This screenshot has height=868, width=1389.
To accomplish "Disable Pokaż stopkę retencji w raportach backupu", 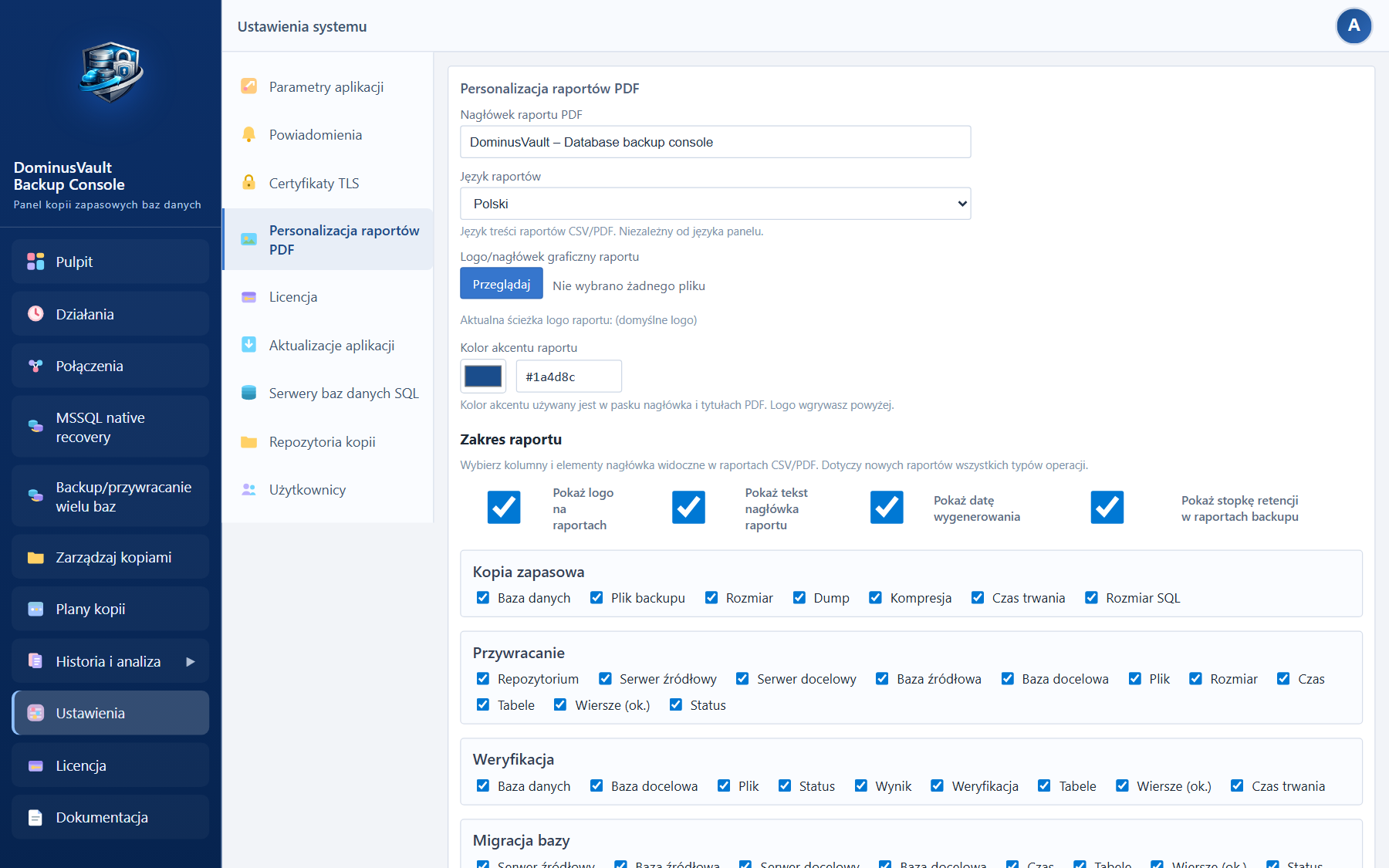I will pos(1107,508).
